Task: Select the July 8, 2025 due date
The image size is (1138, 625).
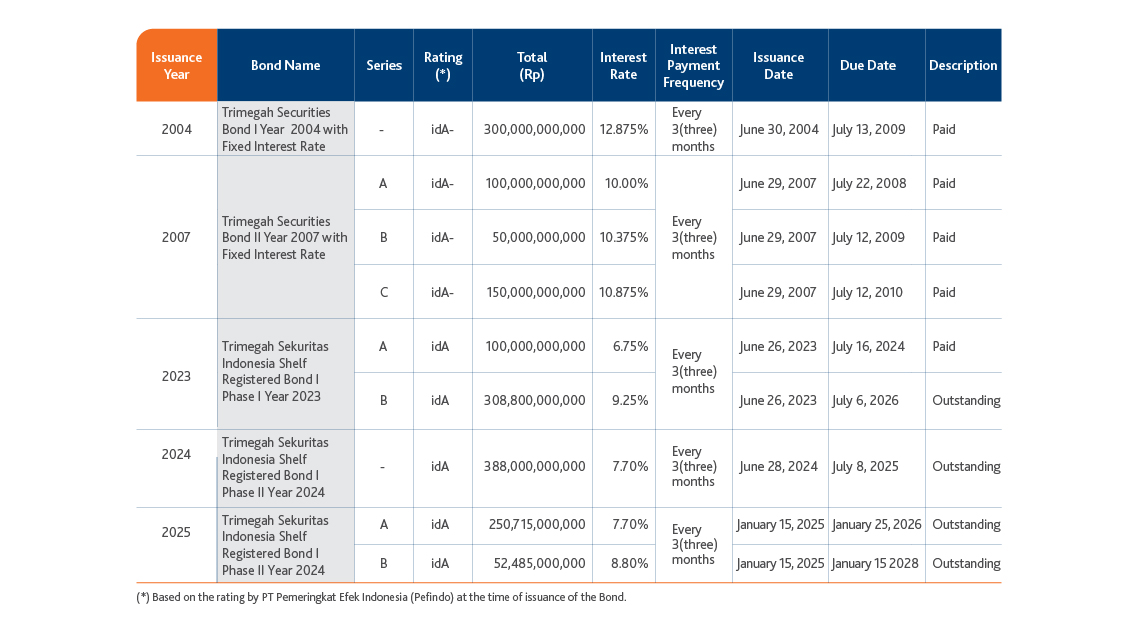Action: pos(865,466)
